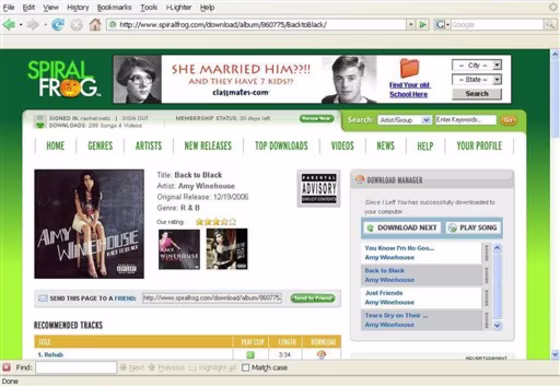Click the orange Go search button
560x386 pixels.
[508, 120]
